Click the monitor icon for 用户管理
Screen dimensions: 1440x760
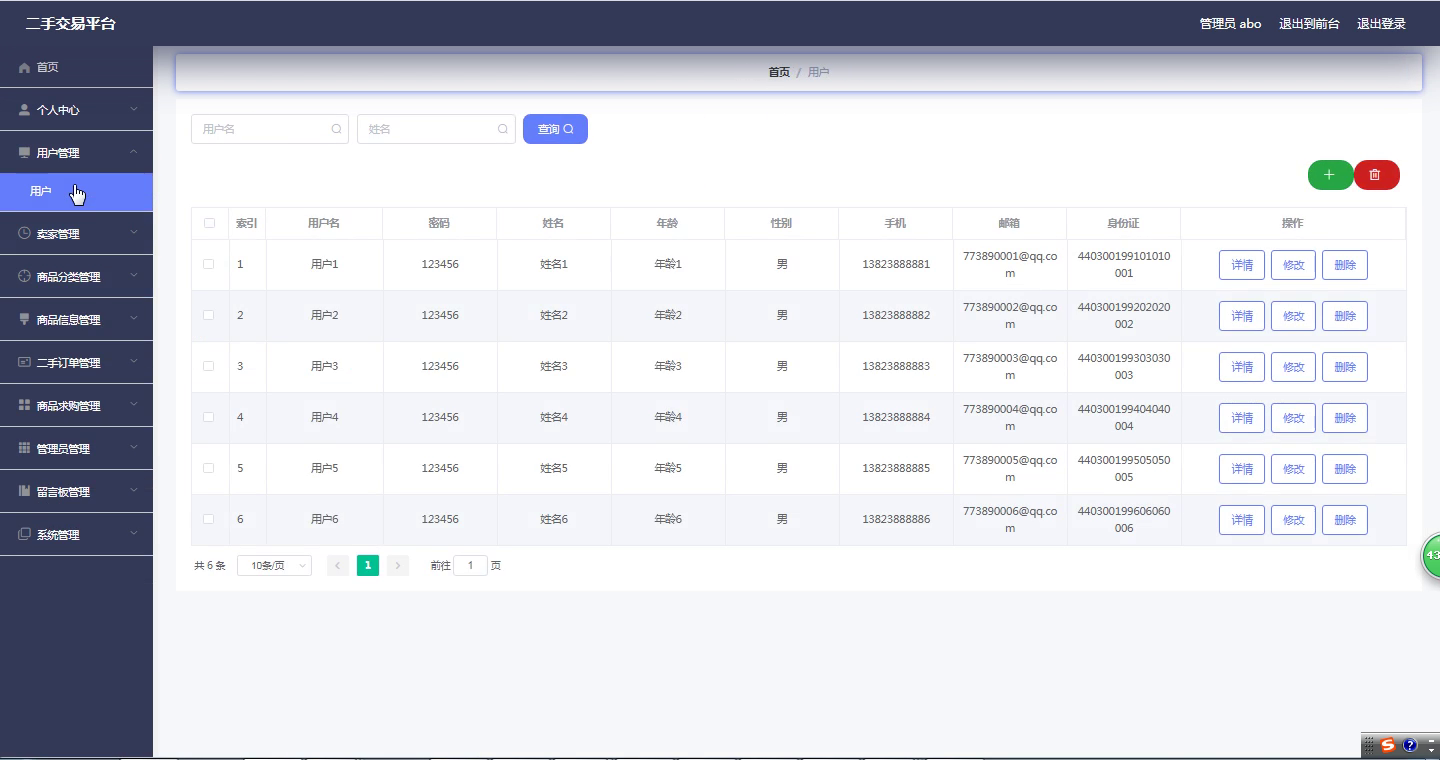coord(25,153)
